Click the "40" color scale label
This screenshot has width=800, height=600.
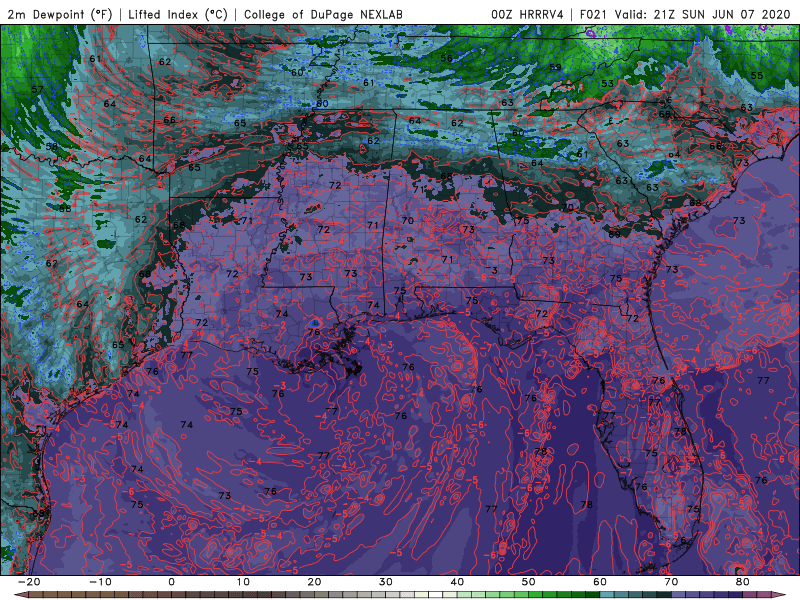click(x=457, y=582)
